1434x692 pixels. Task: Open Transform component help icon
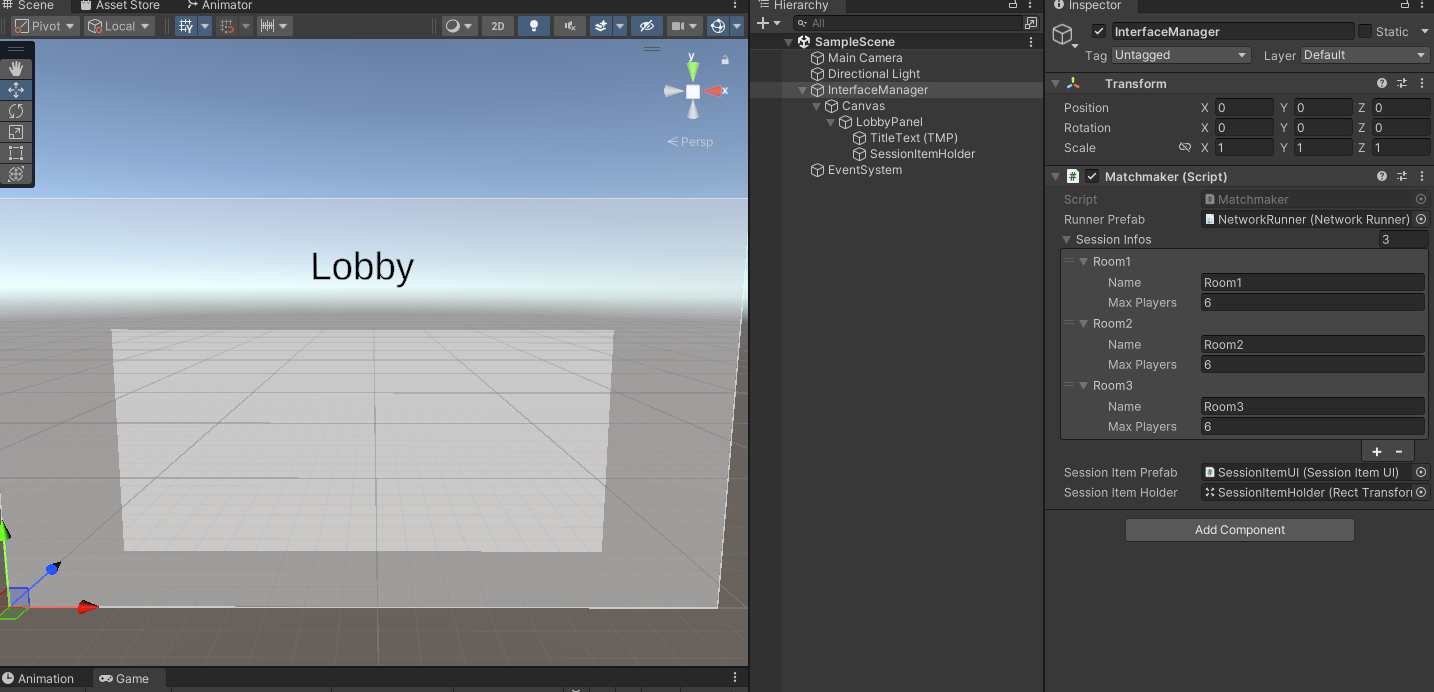tap(1382, 84)
